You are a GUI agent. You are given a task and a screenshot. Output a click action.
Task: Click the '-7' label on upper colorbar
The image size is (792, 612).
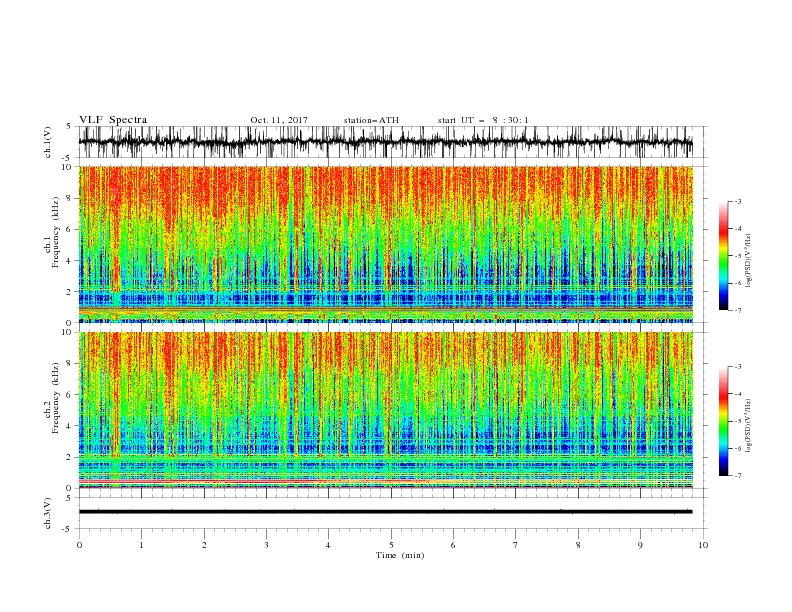pos(737,310)
